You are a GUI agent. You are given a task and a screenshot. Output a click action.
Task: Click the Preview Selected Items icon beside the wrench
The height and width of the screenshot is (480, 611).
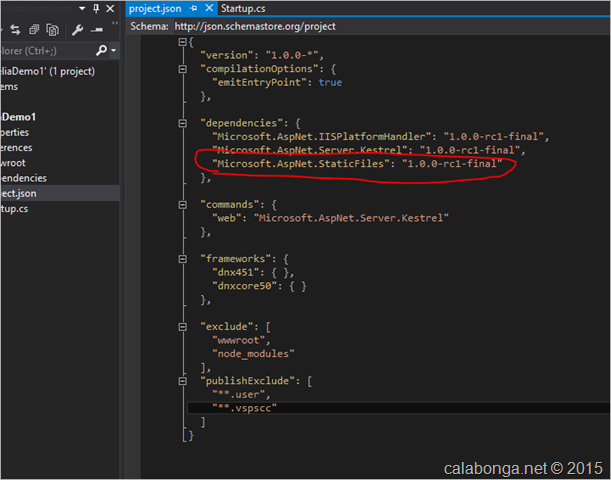pos(96,30)
